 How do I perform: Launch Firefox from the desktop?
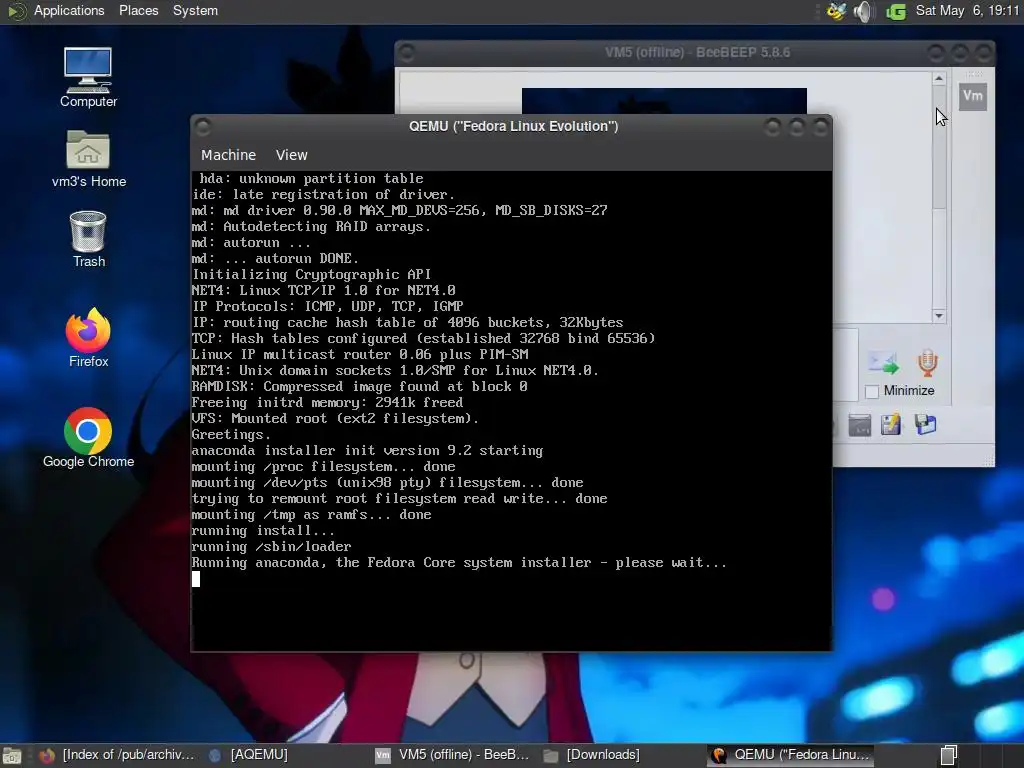[88, 338]
